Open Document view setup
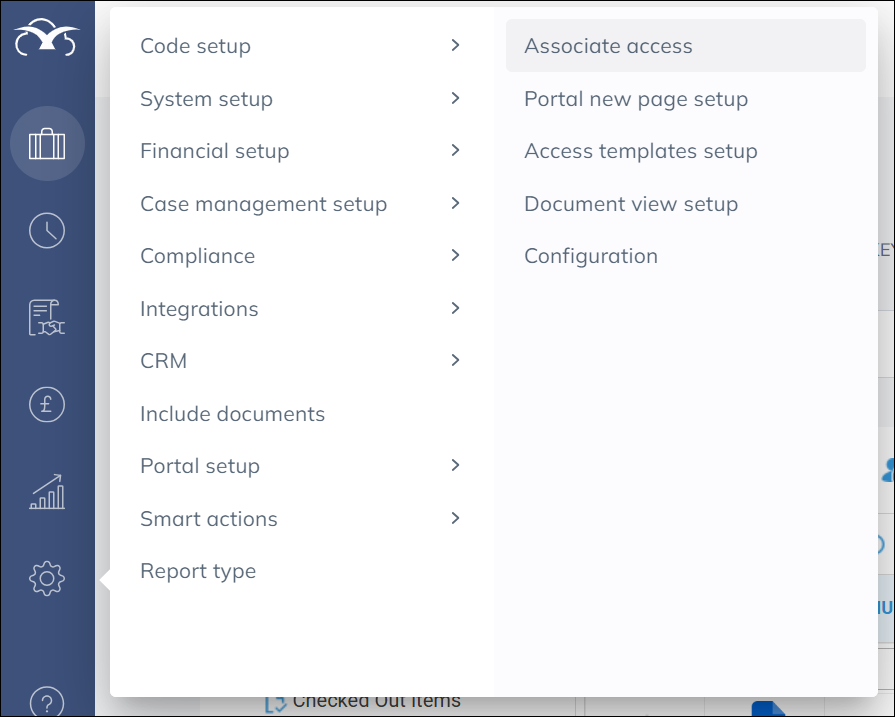Screen dimensions: 895x717 [x=631, y=204]
